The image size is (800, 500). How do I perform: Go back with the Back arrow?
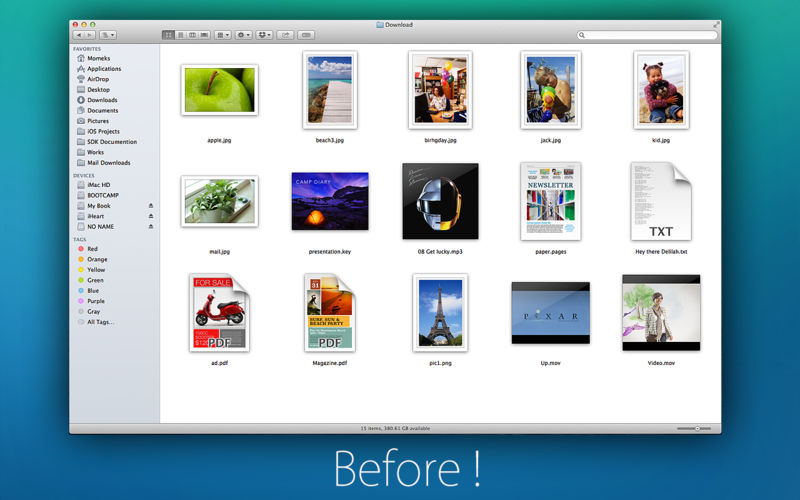pyautogui.click(x=79, y=35)
